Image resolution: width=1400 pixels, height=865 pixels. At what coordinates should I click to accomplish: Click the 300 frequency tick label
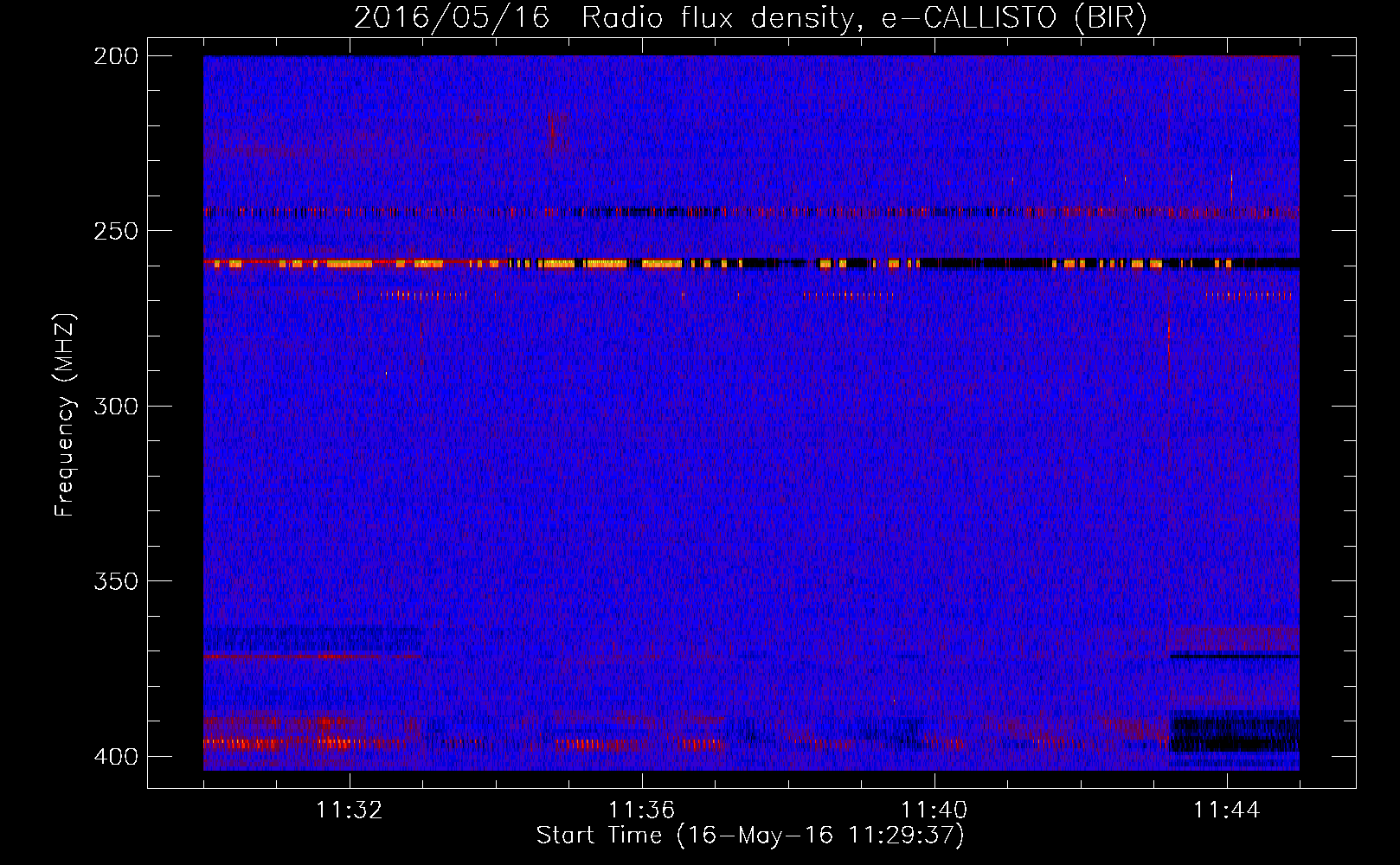[116, 406]
